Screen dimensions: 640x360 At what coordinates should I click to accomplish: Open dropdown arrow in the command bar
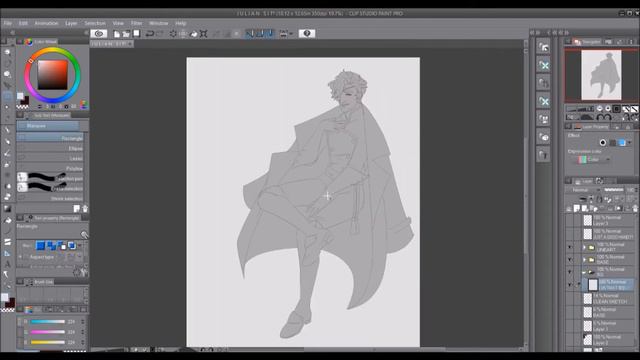[x=291, y=34]
